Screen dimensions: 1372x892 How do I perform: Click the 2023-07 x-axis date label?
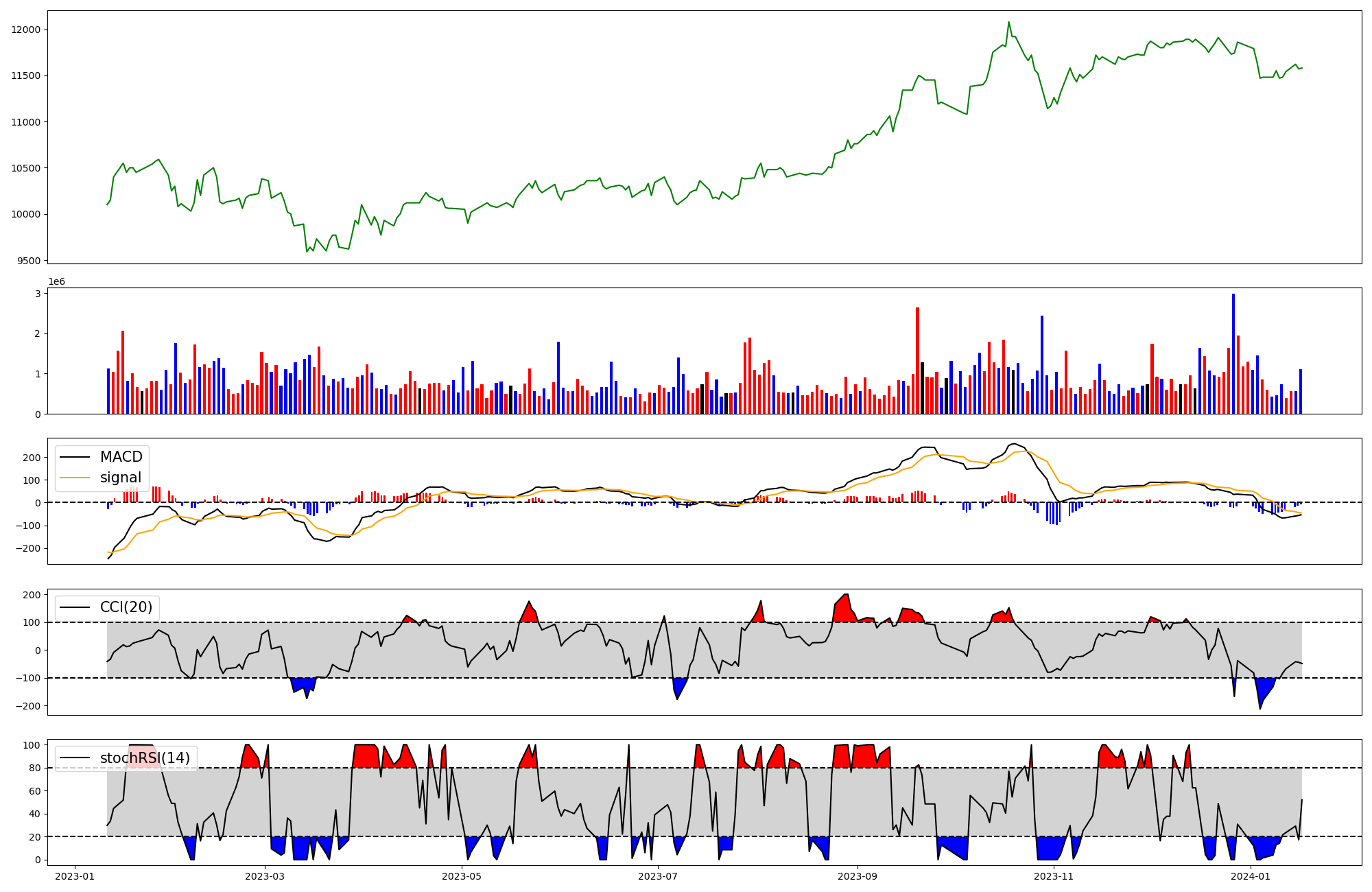pos(659,876)
